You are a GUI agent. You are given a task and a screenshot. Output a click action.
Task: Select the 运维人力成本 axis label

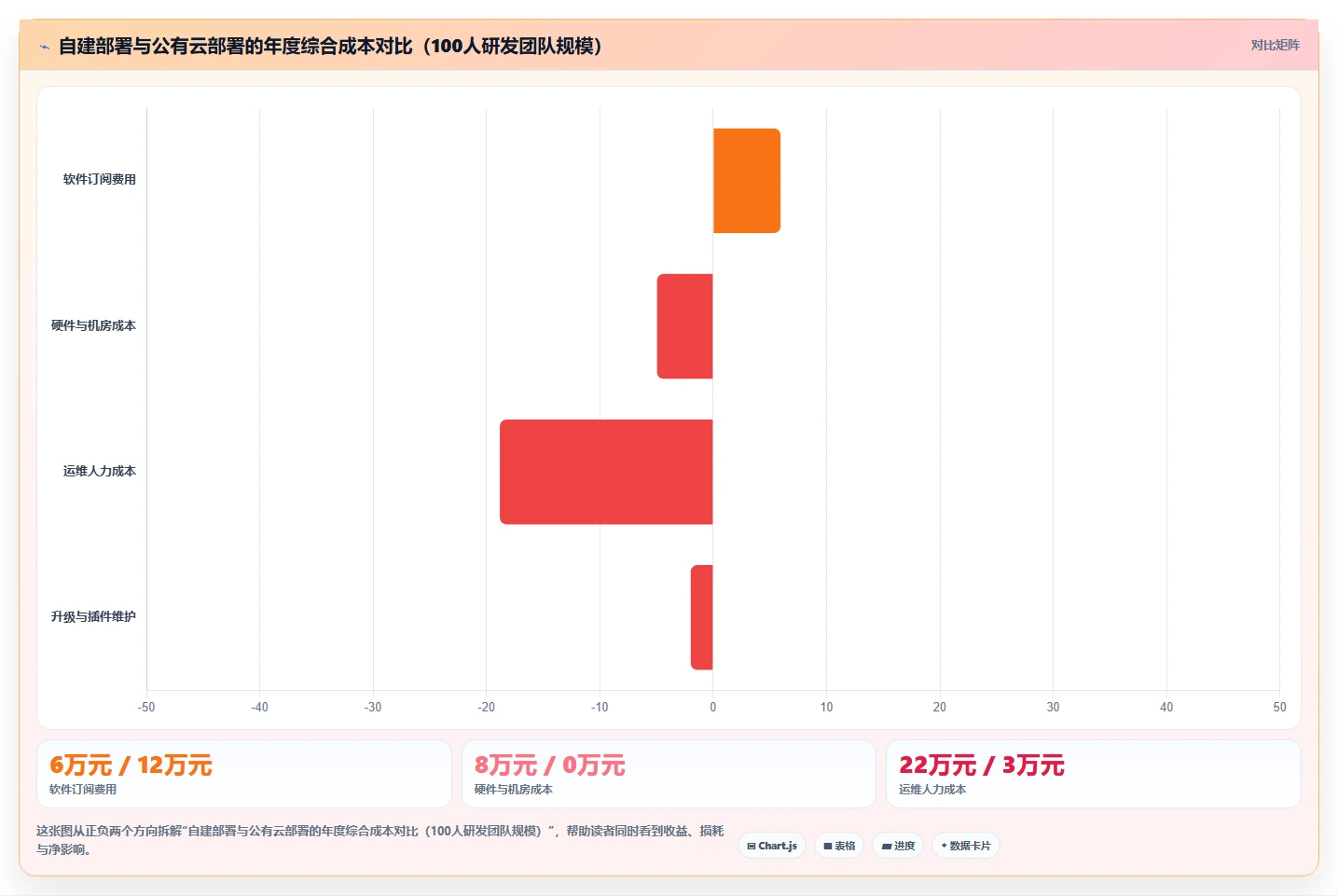click(x=99, y=471)
